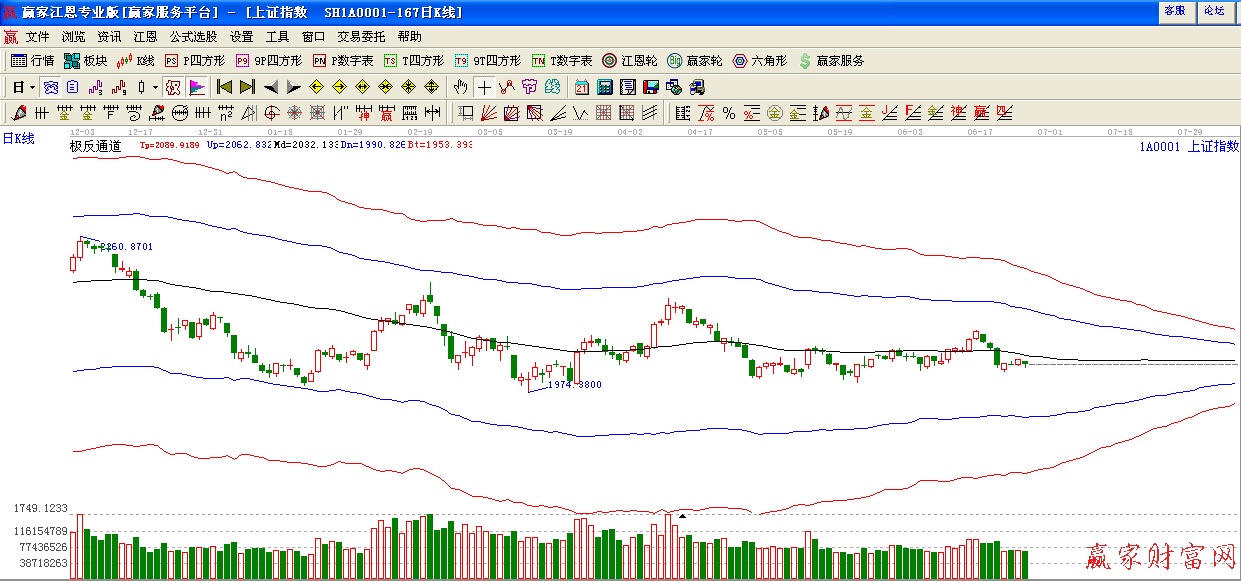Click the floppy disk save icon
The height and width of the screenshot is (581, 1241).
[651, 87]
